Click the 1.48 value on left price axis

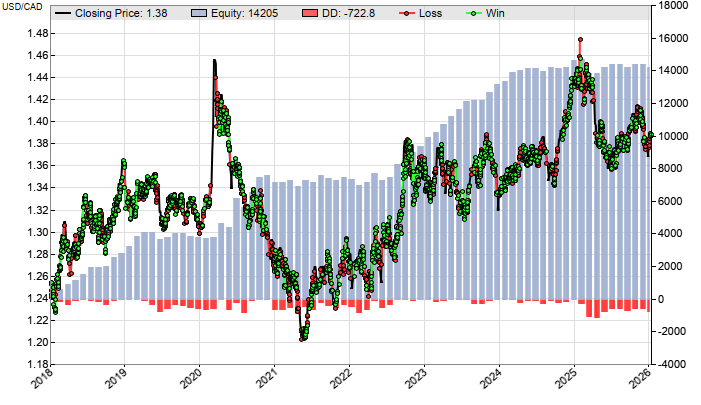[x=34, y=33]
